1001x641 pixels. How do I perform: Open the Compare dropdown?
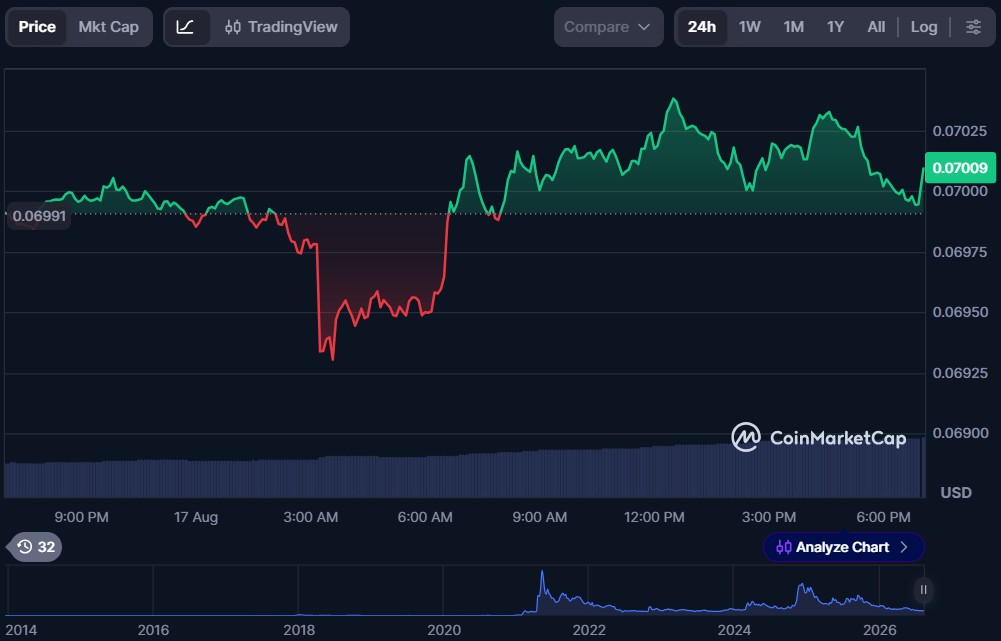coord(608,27)
